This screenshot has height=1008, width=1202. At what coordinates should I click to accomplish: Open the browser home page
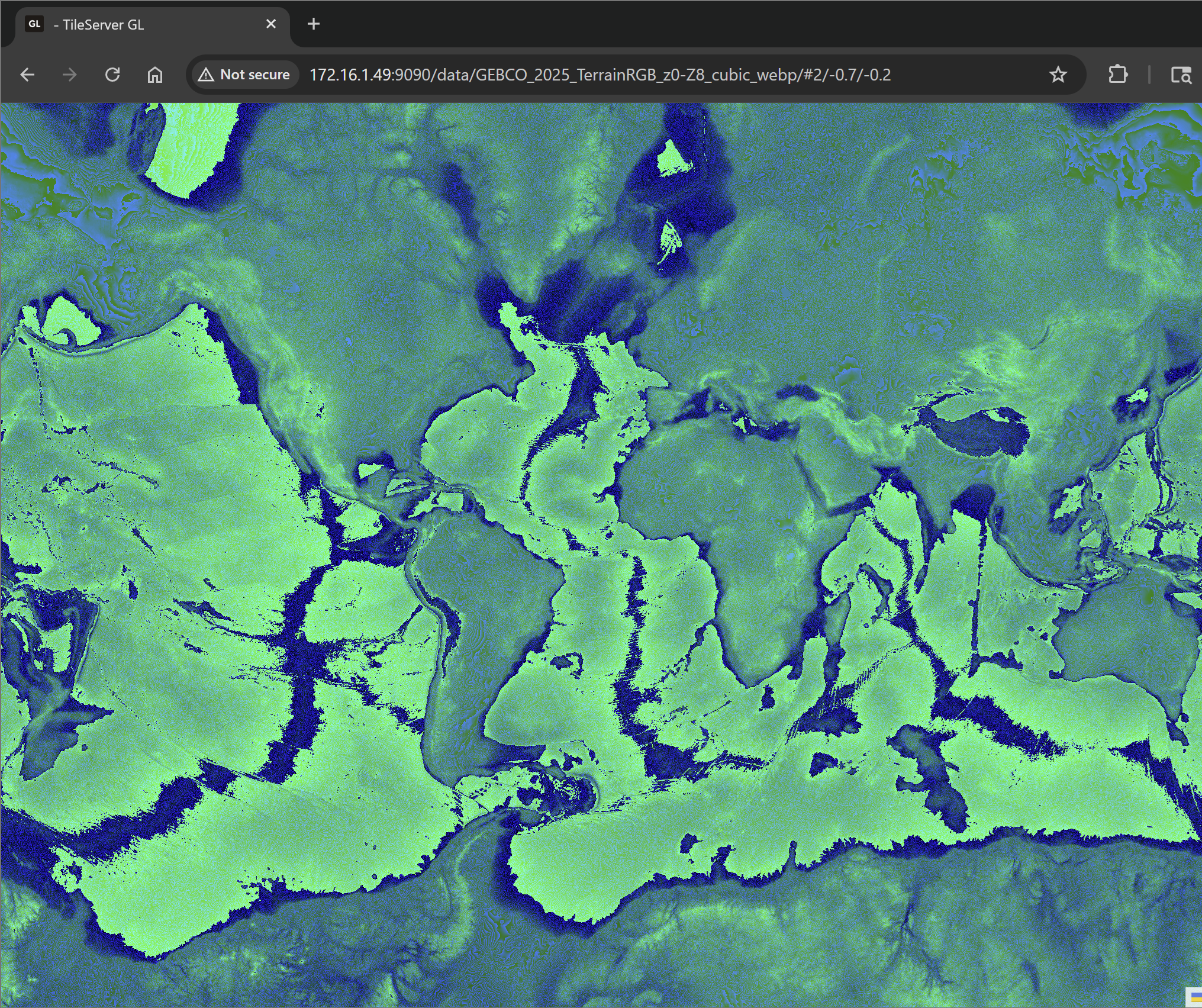[155, 75]
